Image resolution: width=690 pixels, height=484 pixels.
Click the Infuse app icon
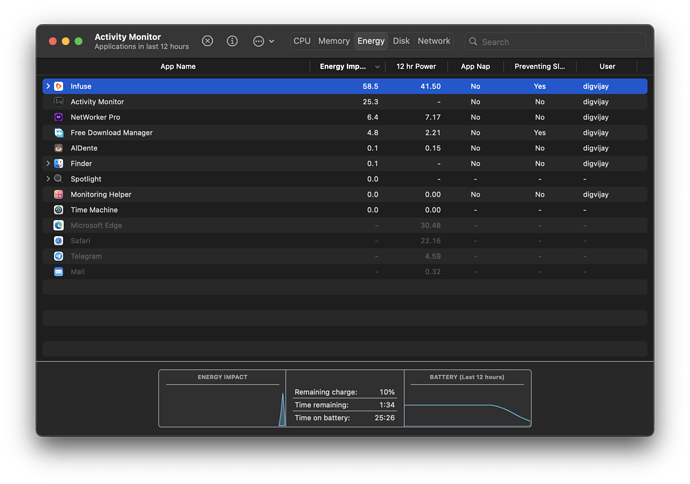59,86
